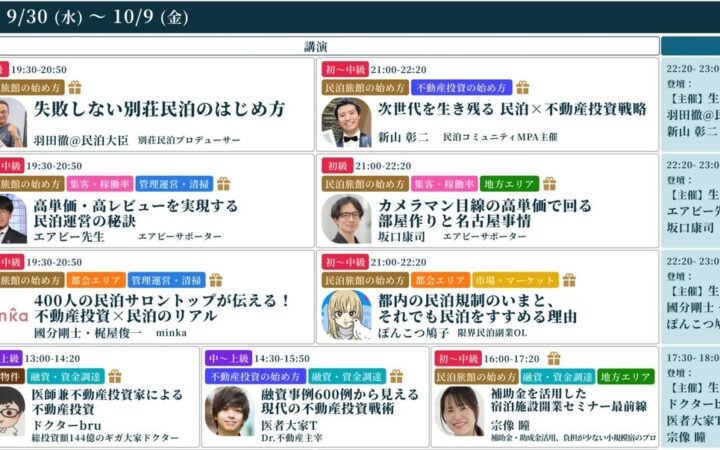Open 羽田徹@民泊大臣 speaker photo
Image resolution: width=720 pixels, height=450 pixels.
13,123
